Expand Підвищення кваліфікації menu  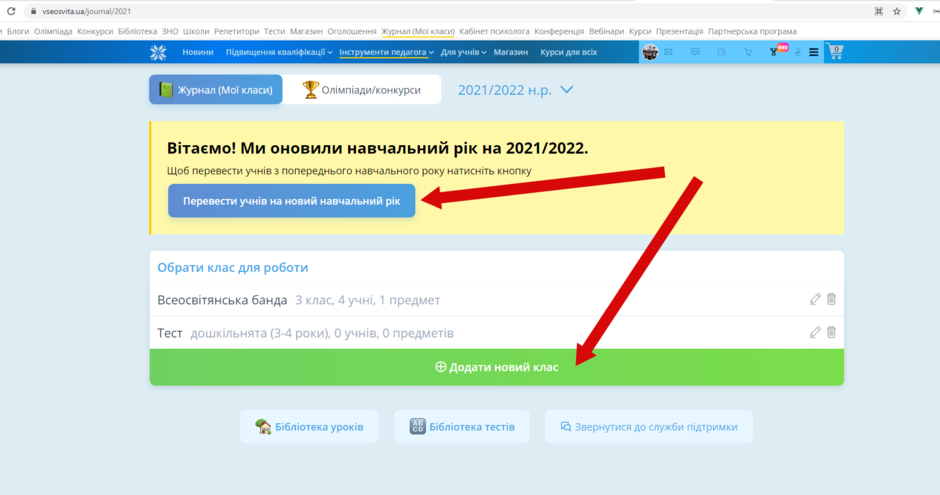279,52
